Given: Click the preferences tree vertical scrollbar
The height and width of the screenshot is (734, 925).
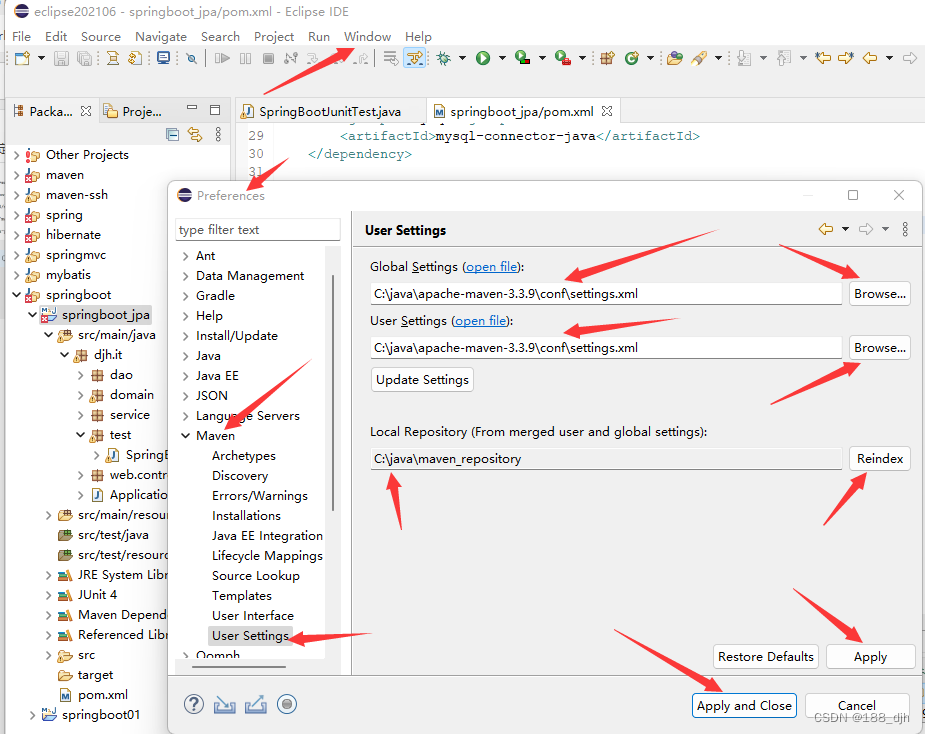Looking at the screenshot, I should point(333,392).
